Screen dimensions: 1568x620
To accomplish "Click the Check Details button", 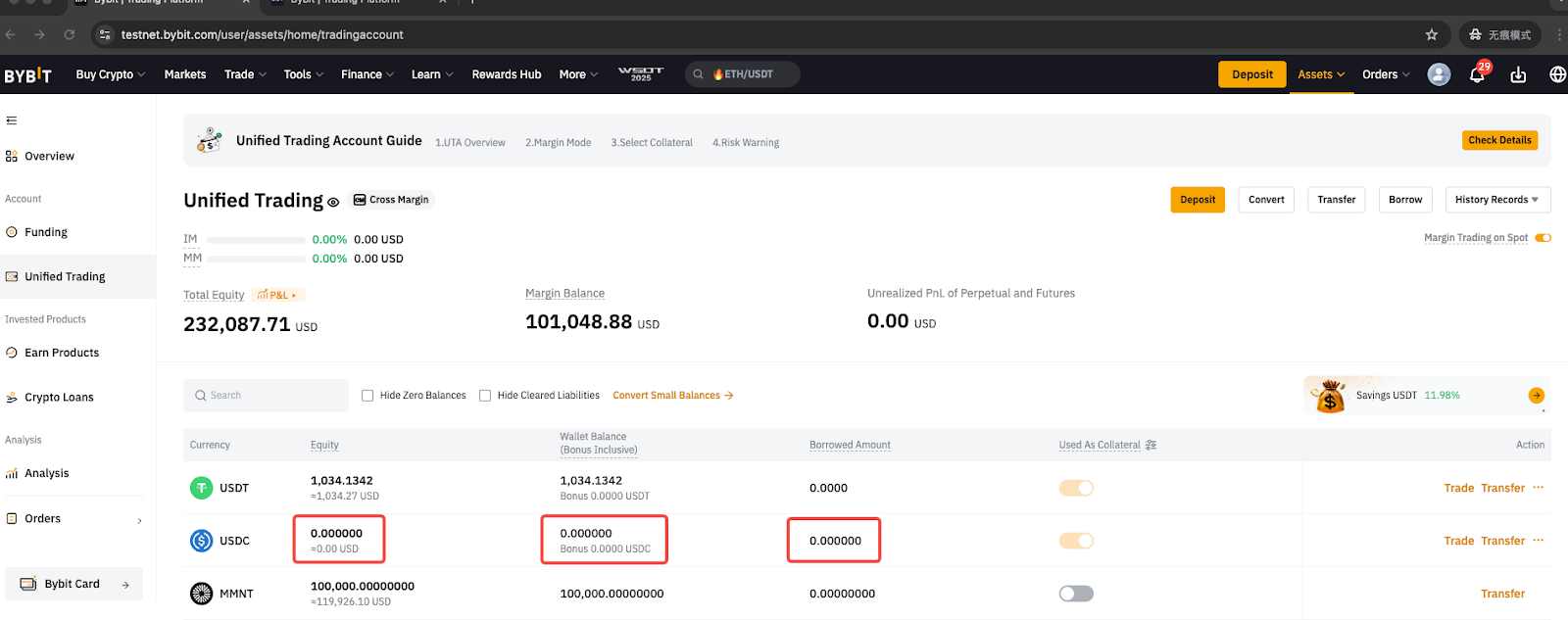I will coord(1499,140).
